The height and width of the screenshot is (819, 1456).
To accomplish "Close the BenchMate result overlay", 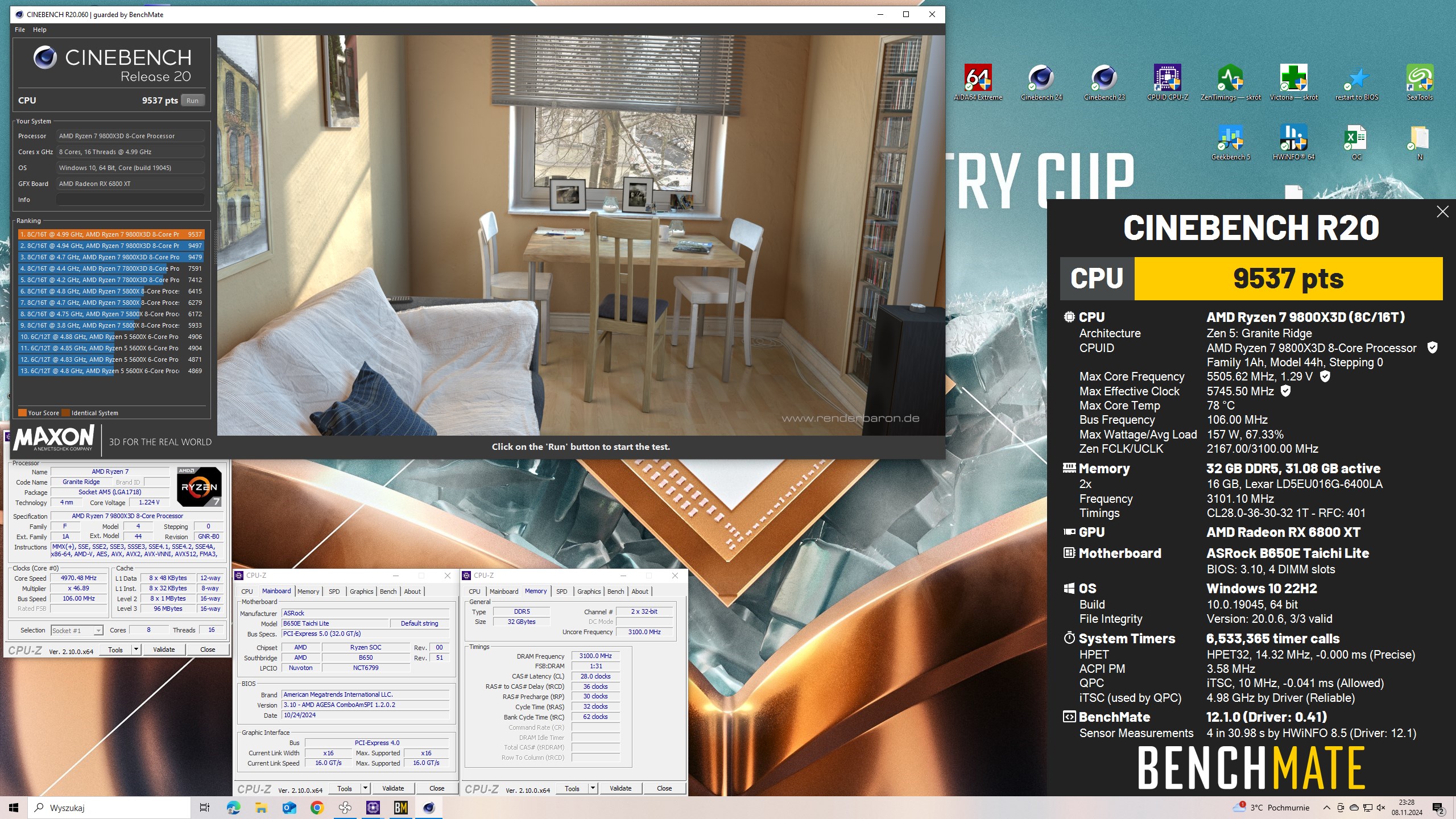I will (x=1442, y=212).
